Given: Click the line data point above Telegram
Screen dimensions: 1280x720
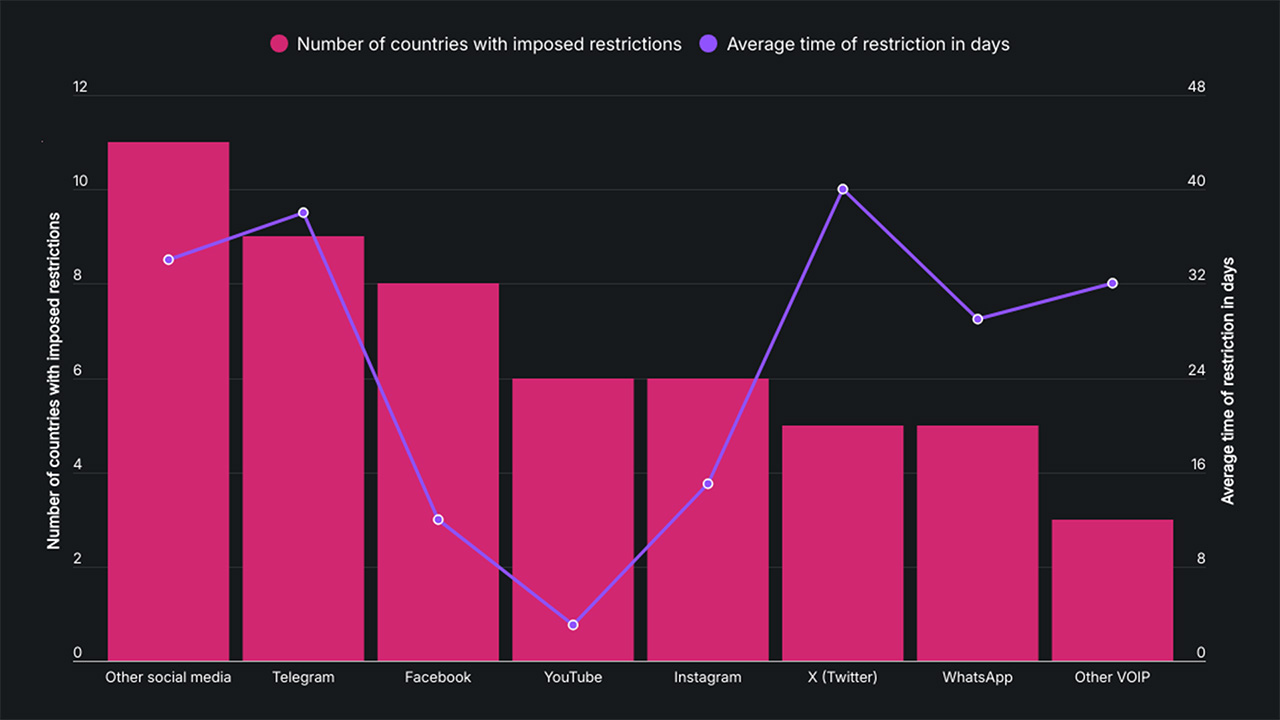Looking at the screenshot, I should 303,213.
